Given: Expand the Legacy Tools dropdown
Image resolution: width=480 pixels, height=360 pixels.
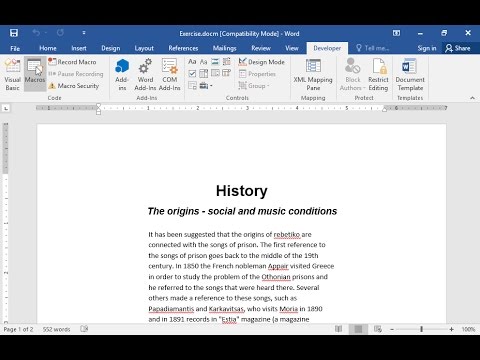Looking at the screenshot, I should pyautogui.click(x=206, y=86).
